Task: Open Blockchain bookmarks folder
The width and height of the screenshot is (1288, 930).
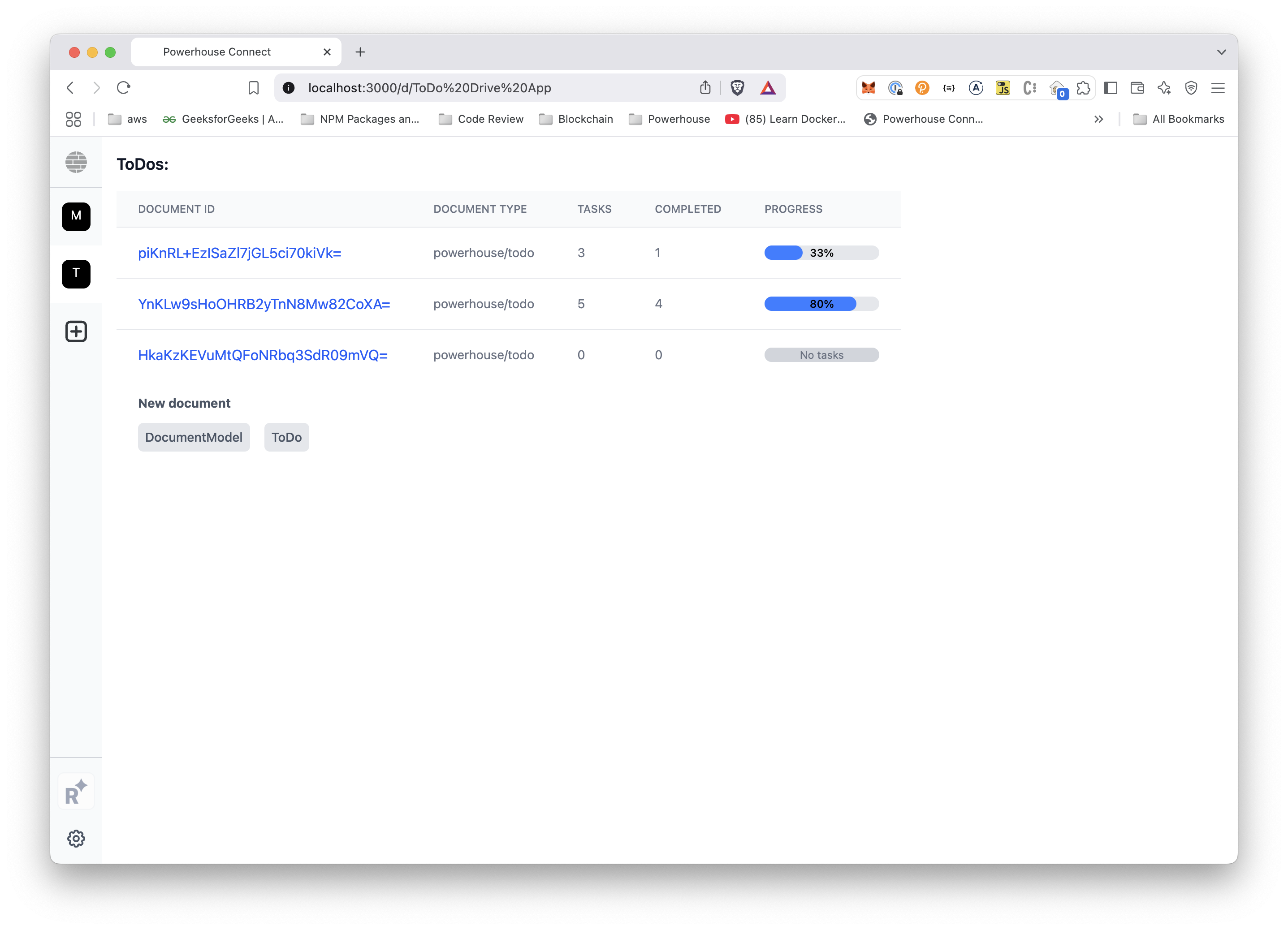Action: [x=576, y=119]
